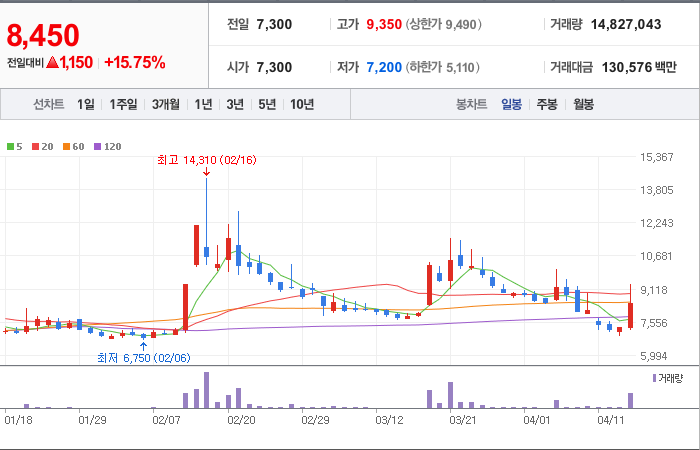
Task: Select the 1일 line chart period
Action: [x=86, y=104]
